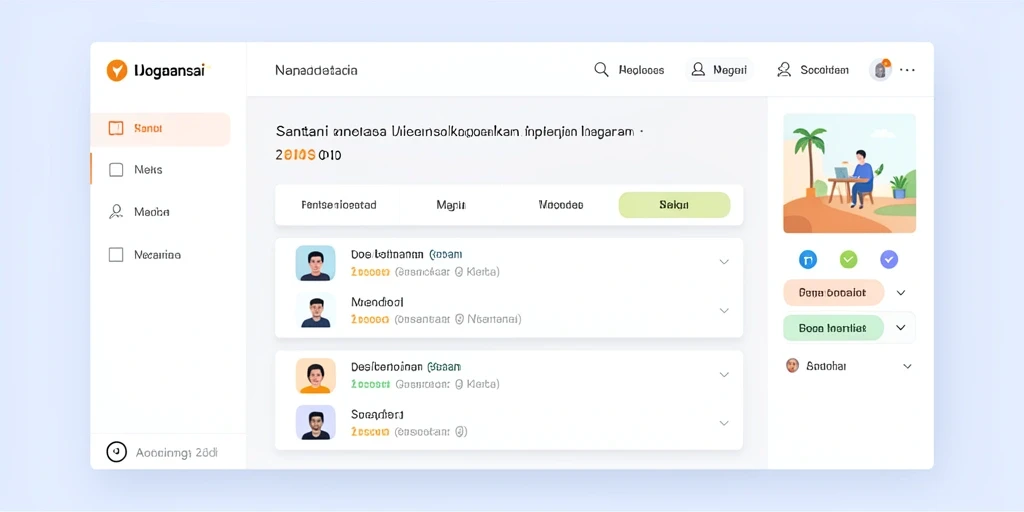Click the search magnifier icon
The image size is (1024, 512).
click(x=601, y=70)
